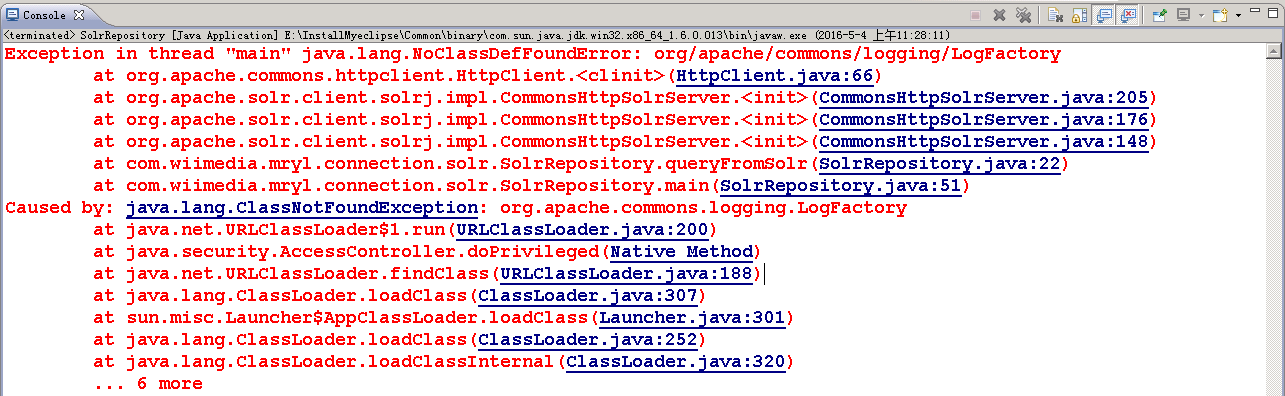Viewport: 1285px width, 396px height.
Task: Open the Launcher.java:301 link
Action: point(692,318)
